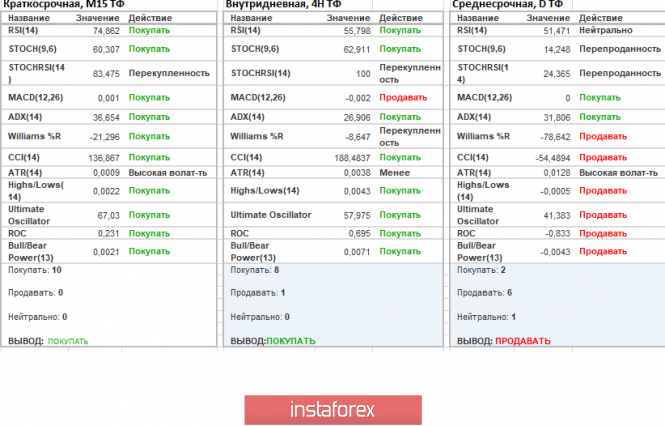Select the Внутридневная, 4H ТФ heading
The width and height of the screenshot is (665, 426).
(x=283, y=5)
